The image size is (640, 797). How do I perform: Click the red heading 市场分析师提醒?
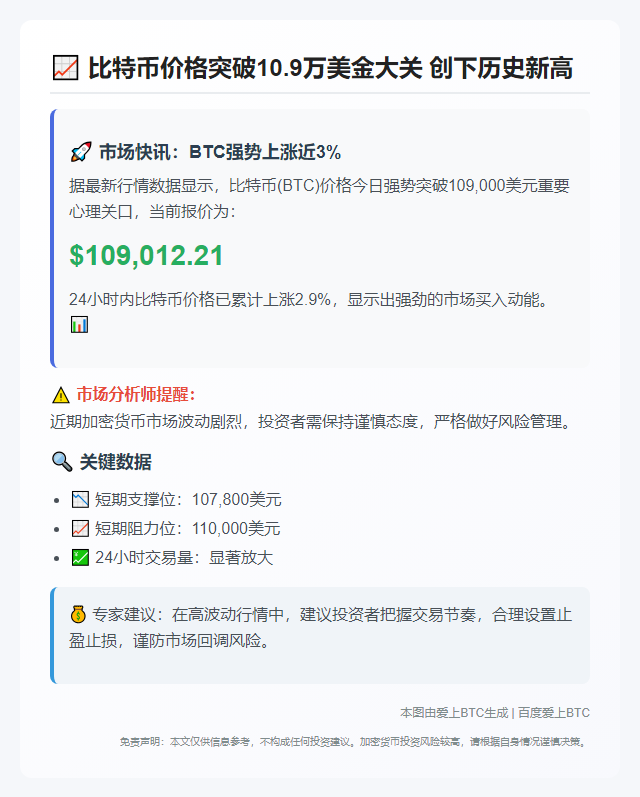click(136, 394)
